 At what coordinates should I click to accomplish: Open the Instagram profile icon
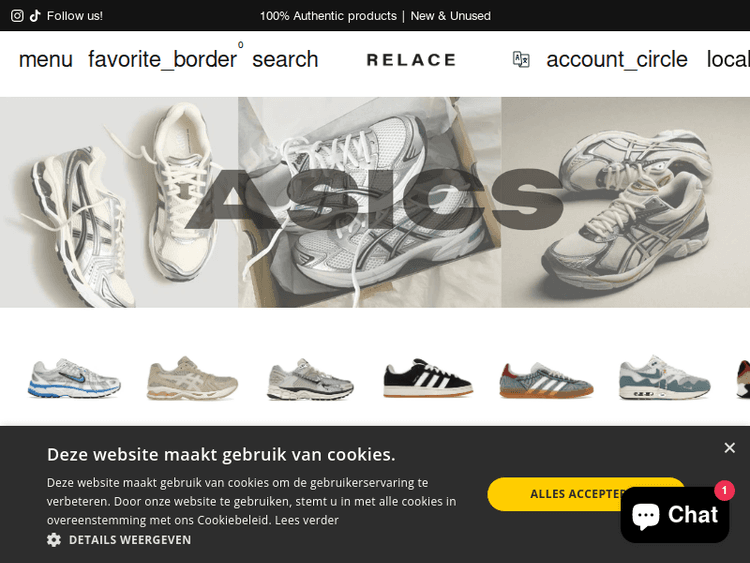tap(17, 16)
